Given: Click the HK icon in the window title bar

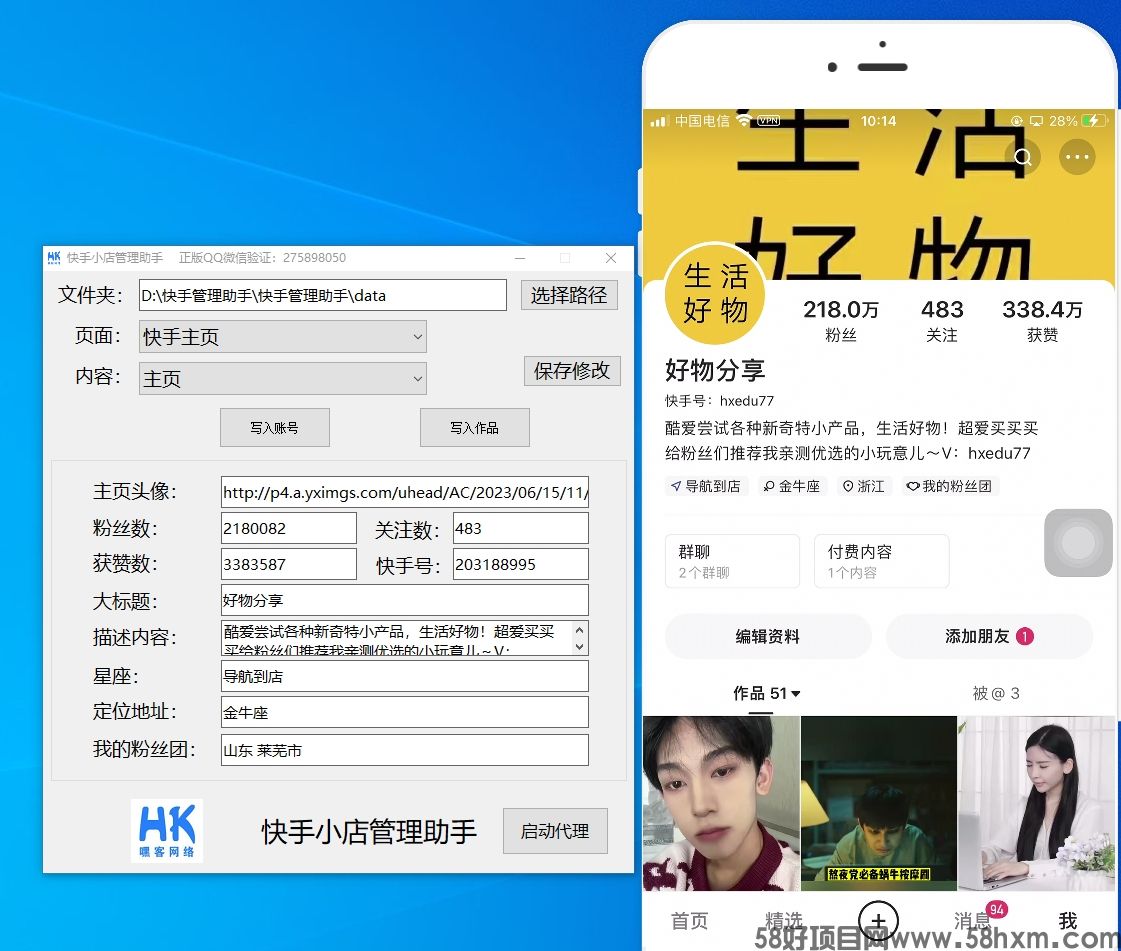Looking at the screenshot, I should 54,257.
